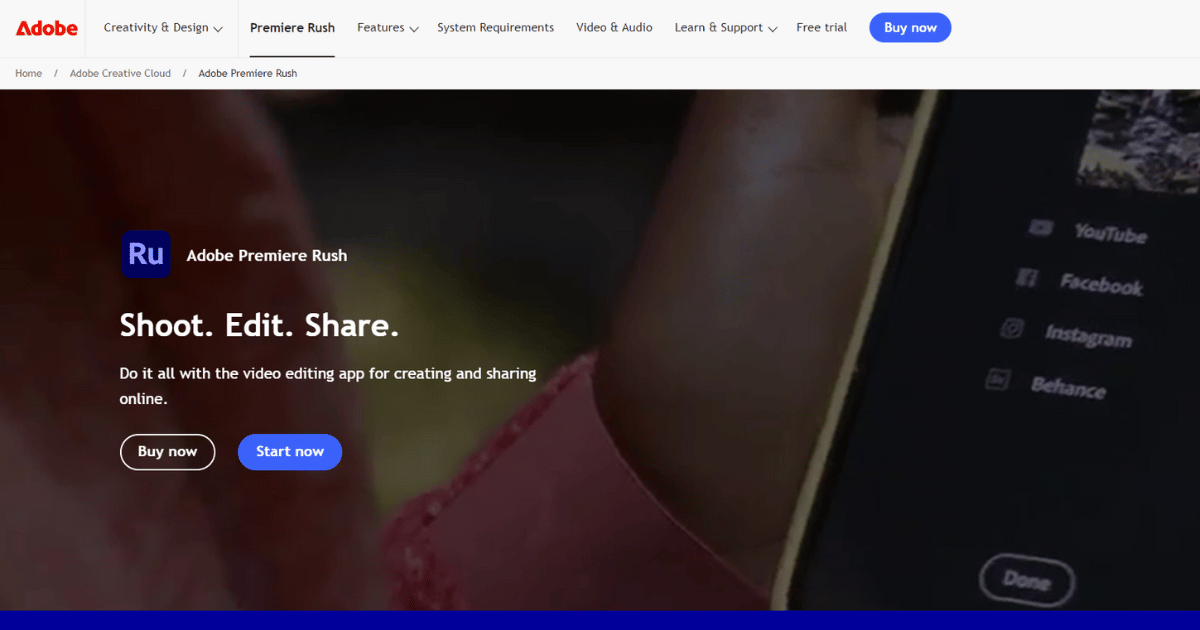Click the Adobe Creative Cloud breadcrumb
1200x630 pixels.
click(x=120, y=73)
